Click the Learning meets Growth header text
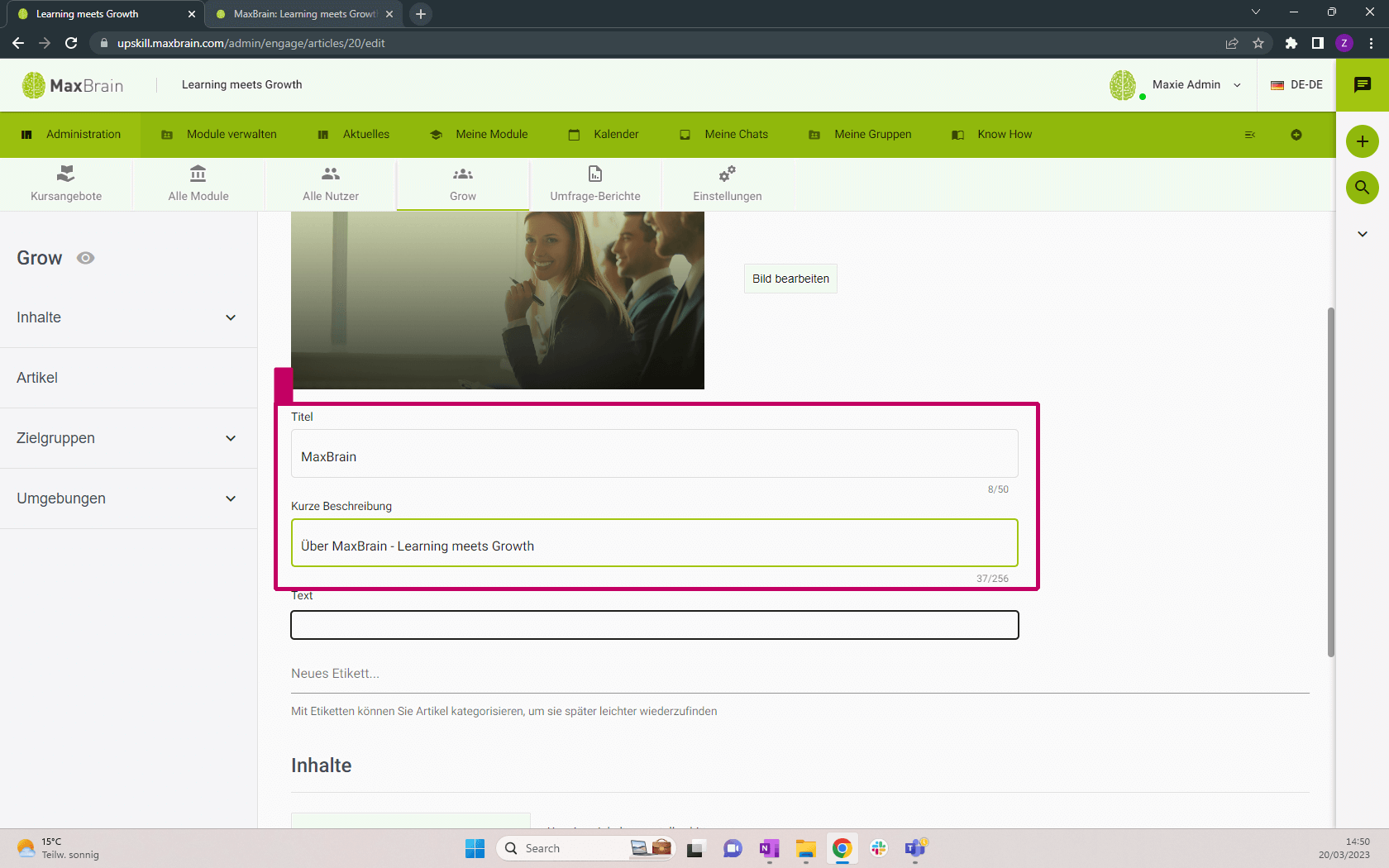Viewport: 1389px width, 868px height. [x=241, y=84]
